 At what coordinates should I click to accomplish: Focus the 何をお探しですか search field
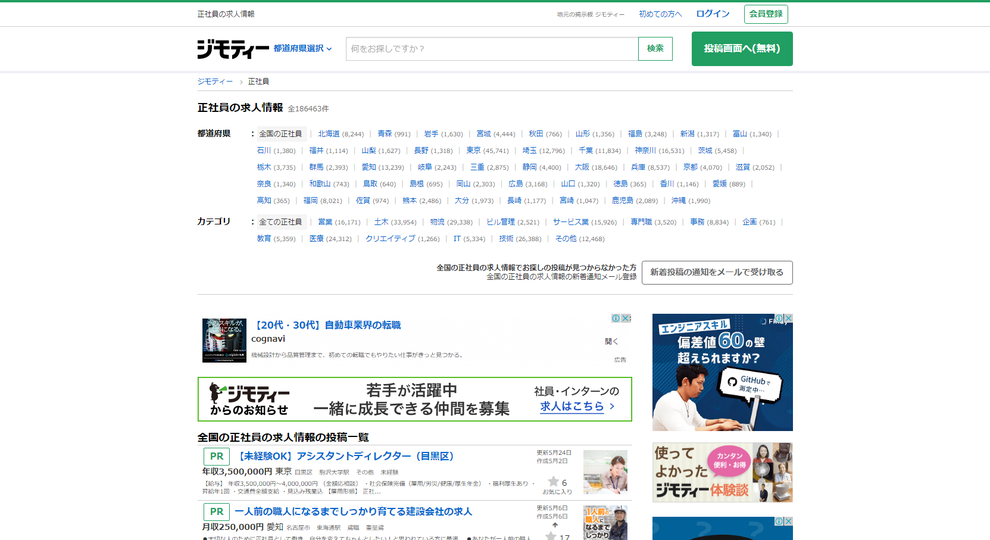click(492, 49)
